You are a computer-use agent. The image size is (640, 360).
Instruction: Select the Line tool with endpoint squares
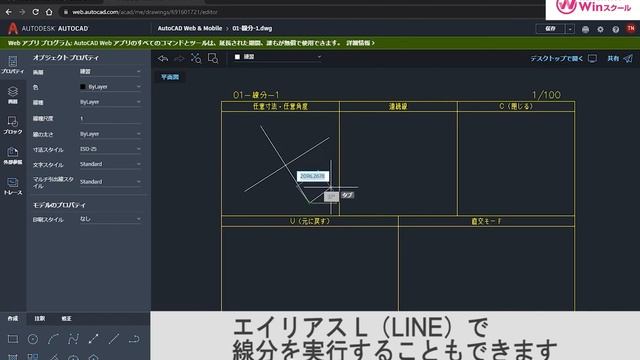[x=93, y=339]
